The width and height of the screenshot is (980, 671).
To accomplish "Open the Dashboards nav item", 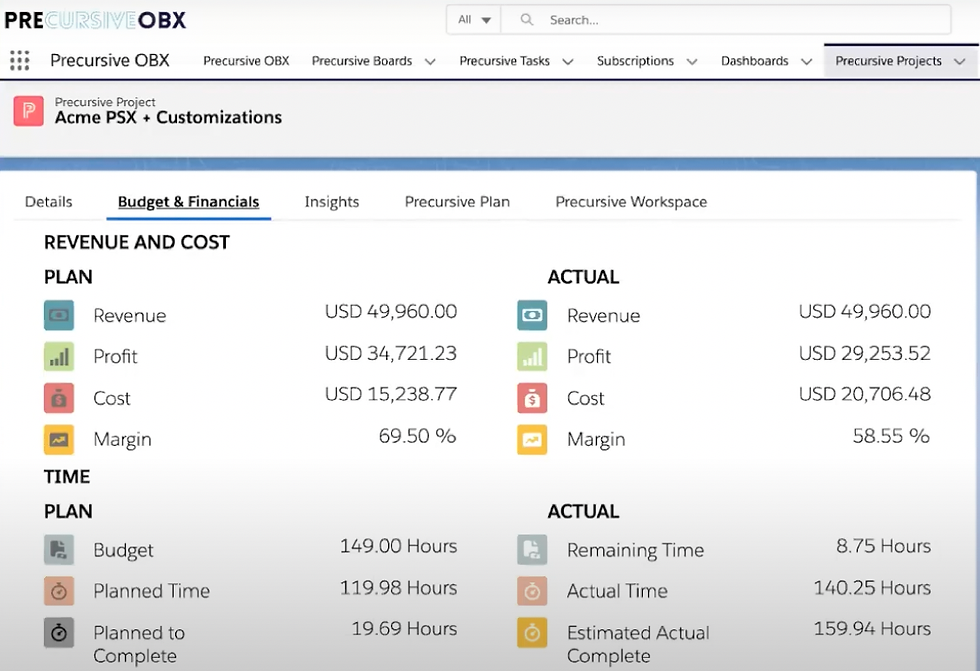I will (754, 61).
